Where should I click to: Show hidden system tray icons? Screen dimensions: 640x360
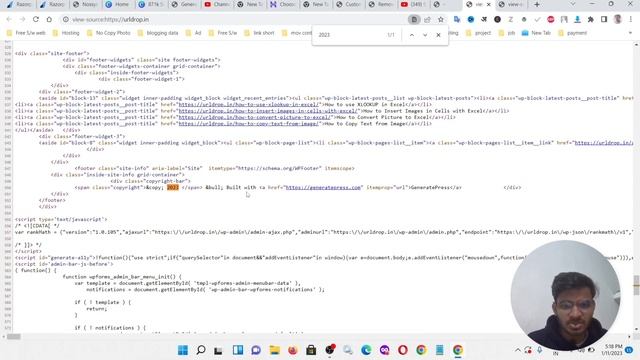[x=518, y=350]
